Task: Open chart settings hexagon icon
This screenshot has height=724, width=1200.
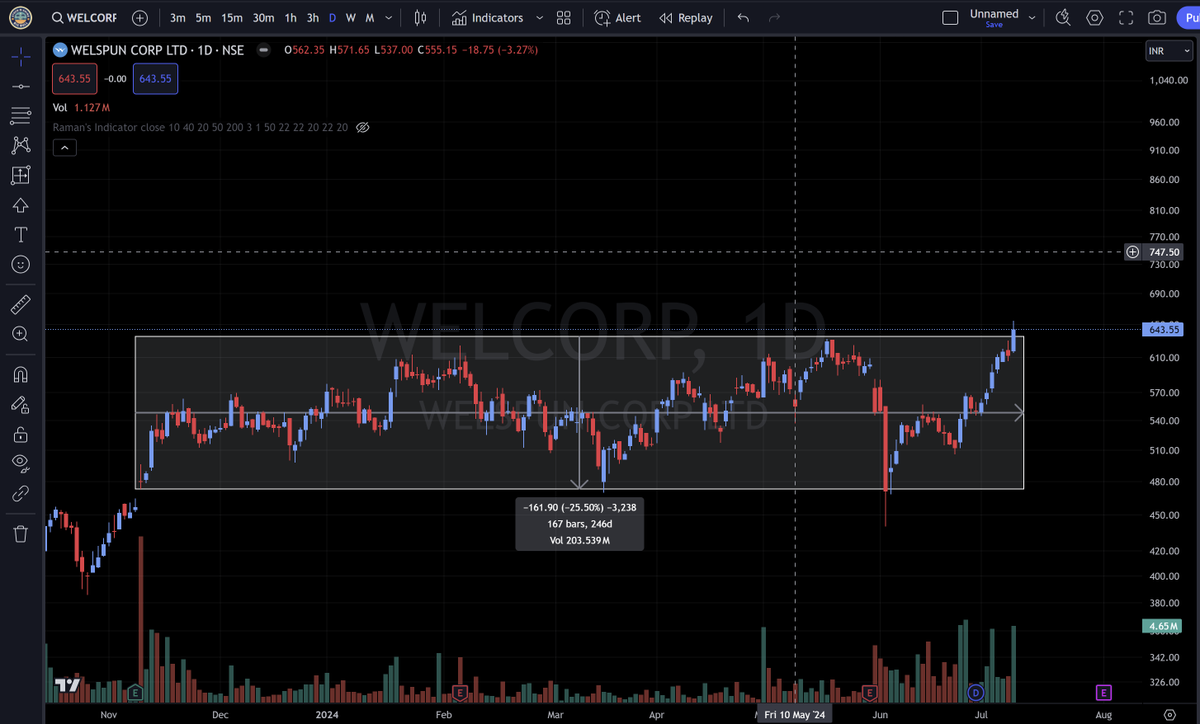Action: click(1095, 18)
